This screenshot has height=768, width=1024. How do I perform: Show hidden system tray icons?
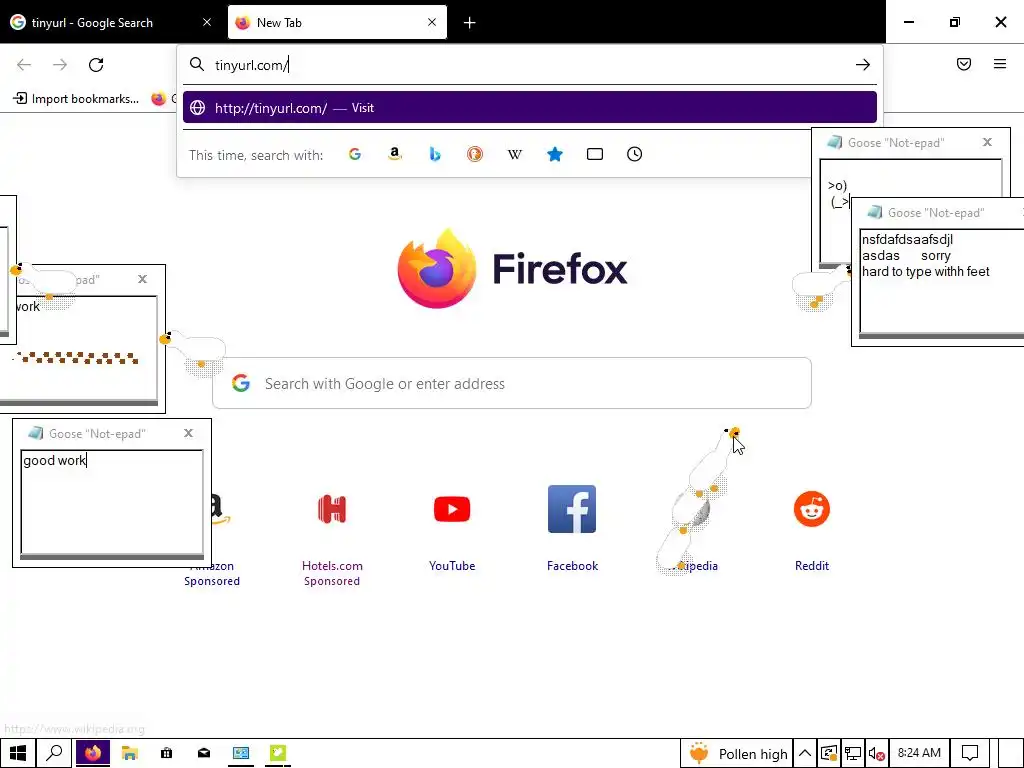pos(805,754)
